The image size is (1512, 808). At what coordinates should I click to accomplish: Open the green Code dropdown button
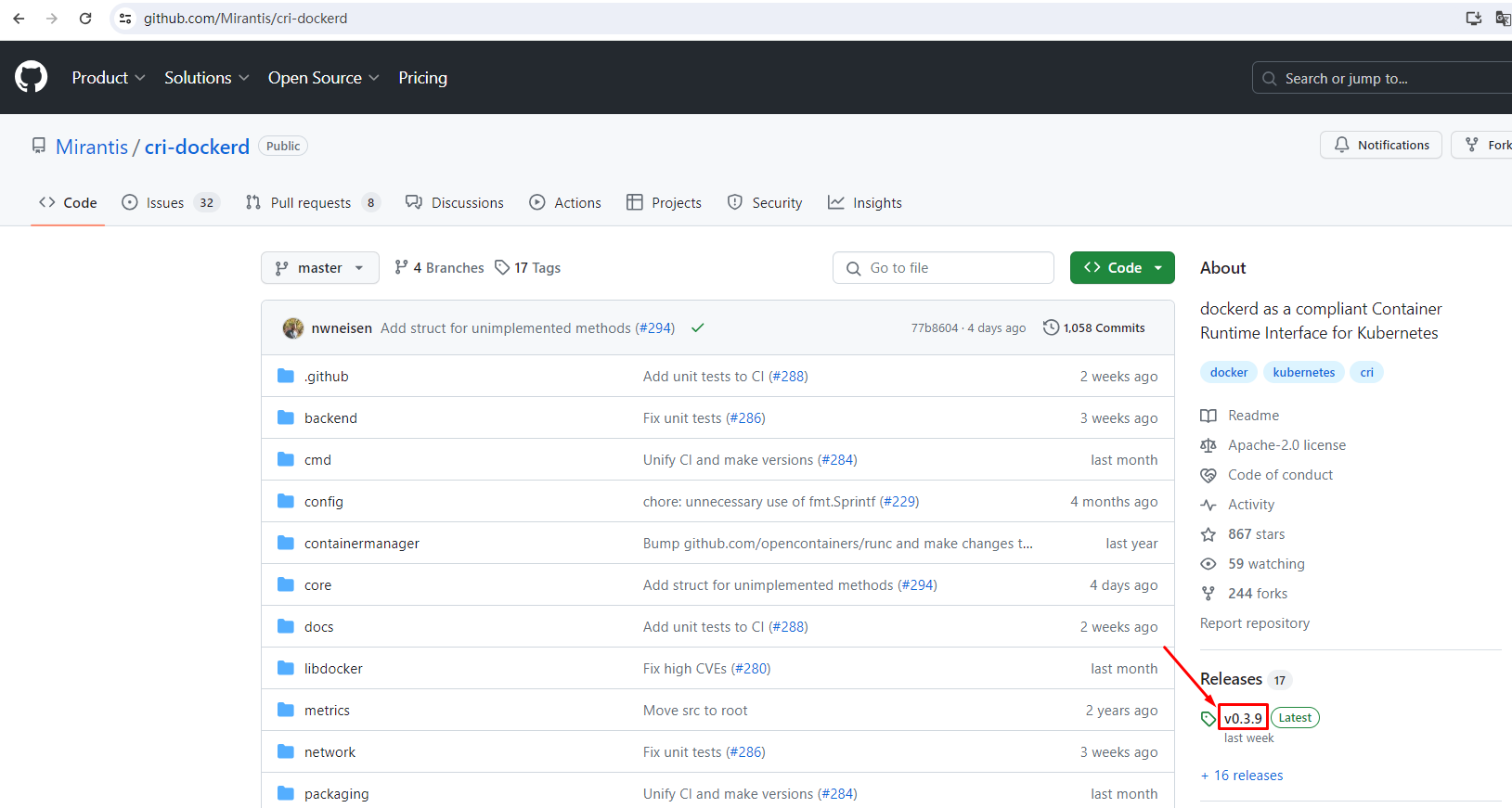point(1122,268)
